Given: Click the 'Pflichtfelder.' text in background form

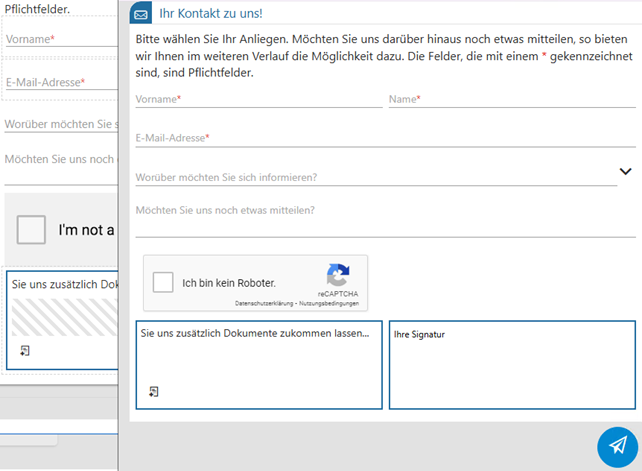Looking at the screenshot, I should (x=37, y=9).
